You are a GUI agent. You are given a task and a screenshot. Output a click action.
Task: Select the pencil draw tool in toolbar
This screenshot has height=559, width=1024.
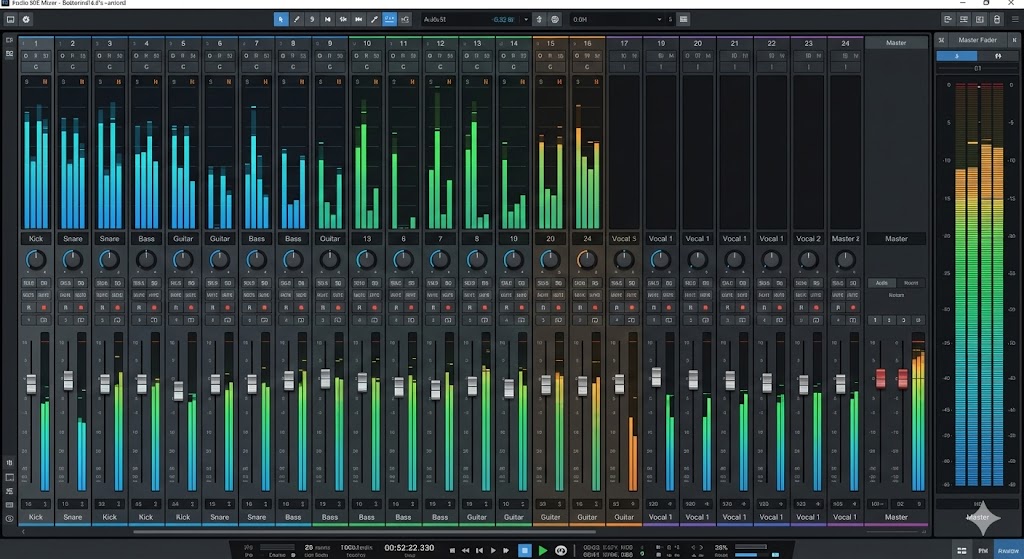[297, 19]
